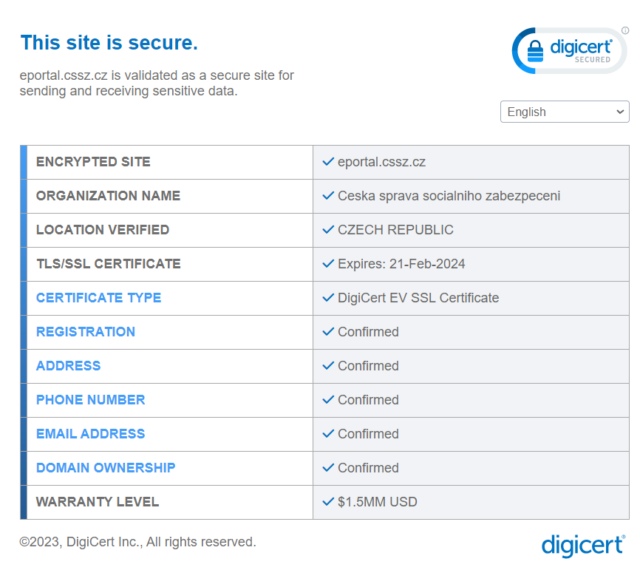Click the checkmark next to eportal.cssz.cz
This screenshot has height=570, width=640.
[328, 162]
